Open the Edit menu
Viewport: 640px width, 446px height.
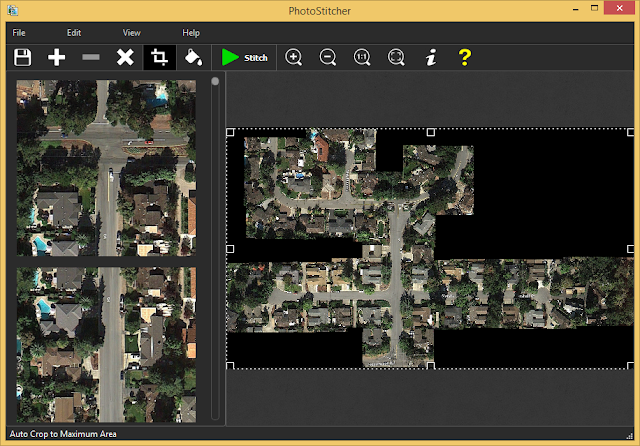[74, 33]
